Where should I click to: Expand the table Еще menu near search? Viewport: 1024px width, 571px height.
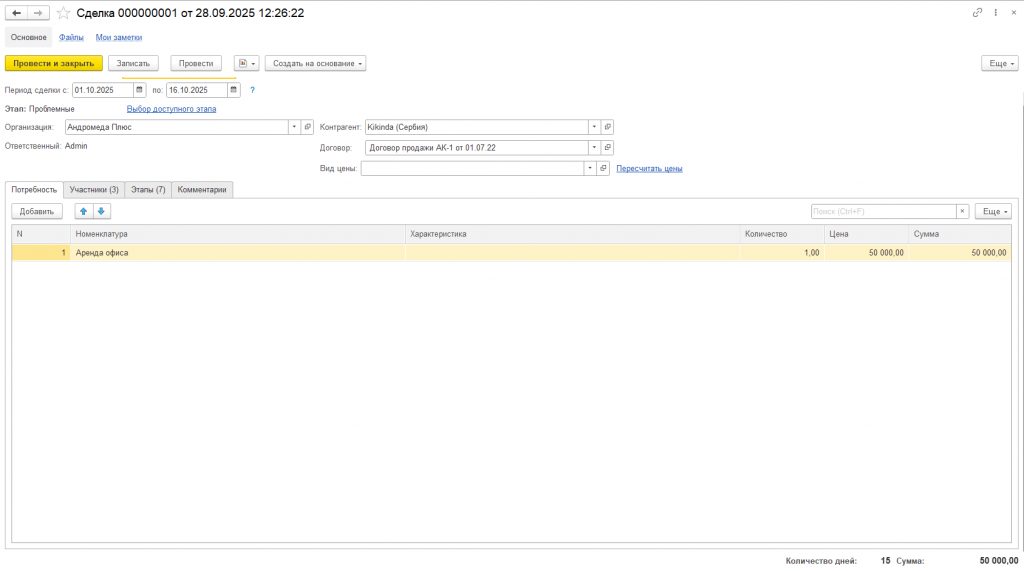[993, 211]
